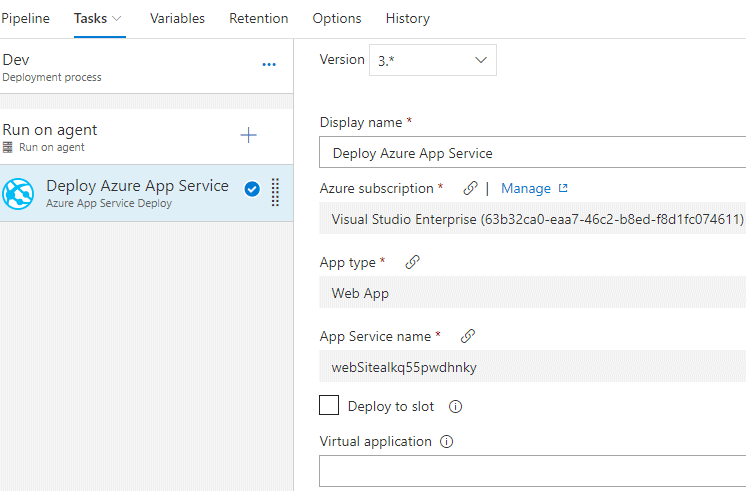Image resolution: width=746 pixels, height=491 pixels.
Task: Enable the Deploy to slot checkbox
Action: click(x=329, y=405)
